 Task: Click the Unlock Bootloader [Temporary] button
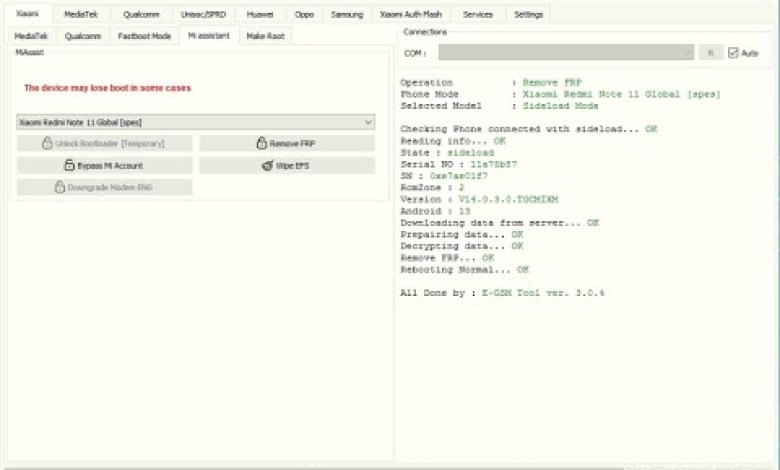tap(104, 143)
